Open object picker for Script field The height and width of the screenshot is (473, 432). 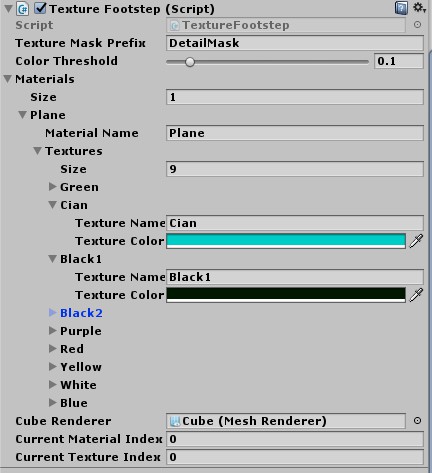(x=417, y=25)
